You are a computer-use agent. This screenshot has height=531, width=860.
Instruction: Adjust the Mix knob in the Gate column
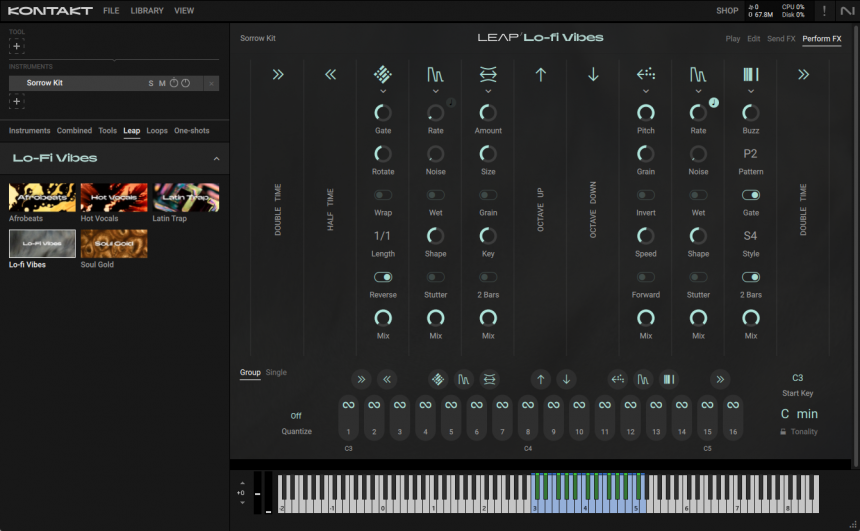click(x=383, y=318)
